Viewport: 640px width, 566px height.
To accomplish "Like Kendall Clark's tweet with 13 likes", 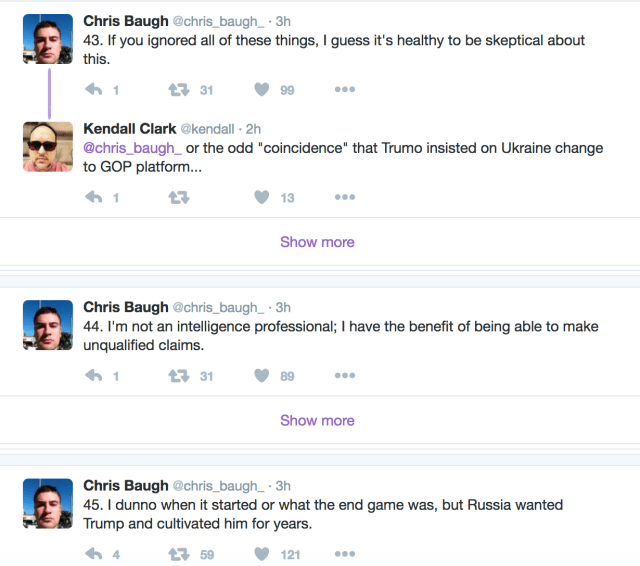I will (x=262, y=197).
